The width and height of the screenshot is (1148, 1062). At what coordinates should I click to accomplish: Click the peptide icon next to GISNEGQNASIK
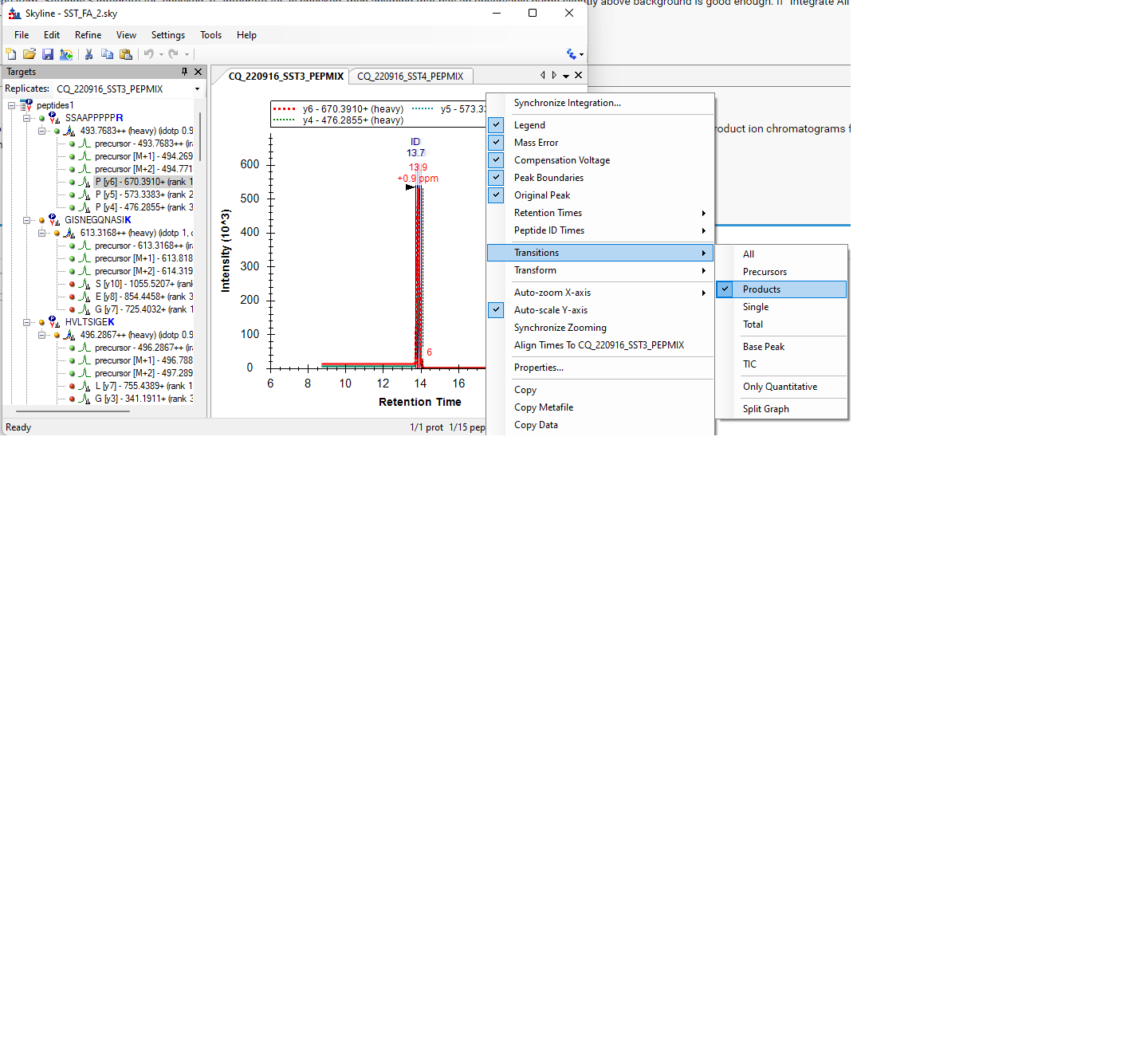click(x=54, y=220)
